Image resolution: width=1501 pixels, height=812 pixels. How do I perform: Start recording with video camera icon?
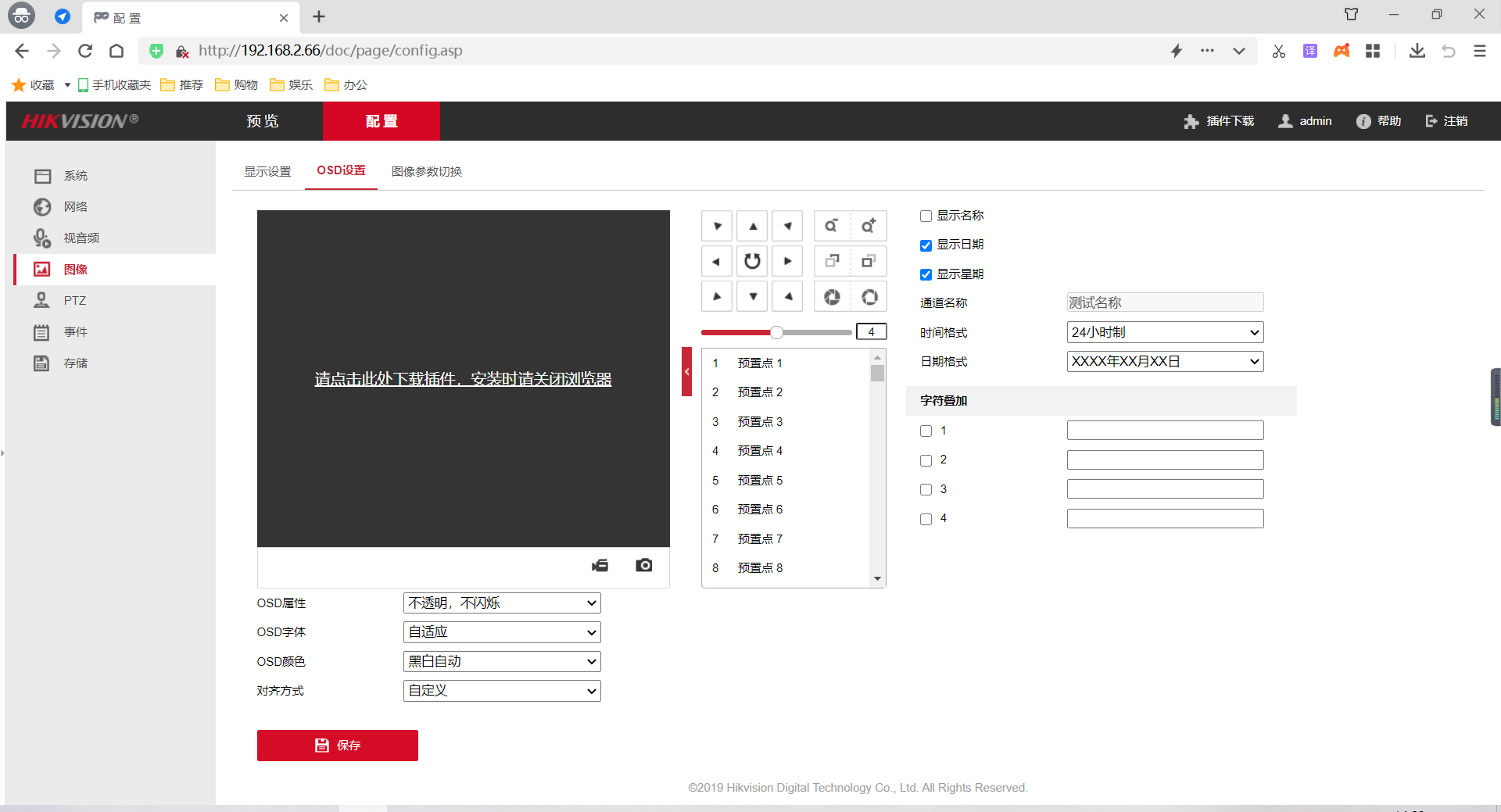pyautogui.click(x=600, y=565)
